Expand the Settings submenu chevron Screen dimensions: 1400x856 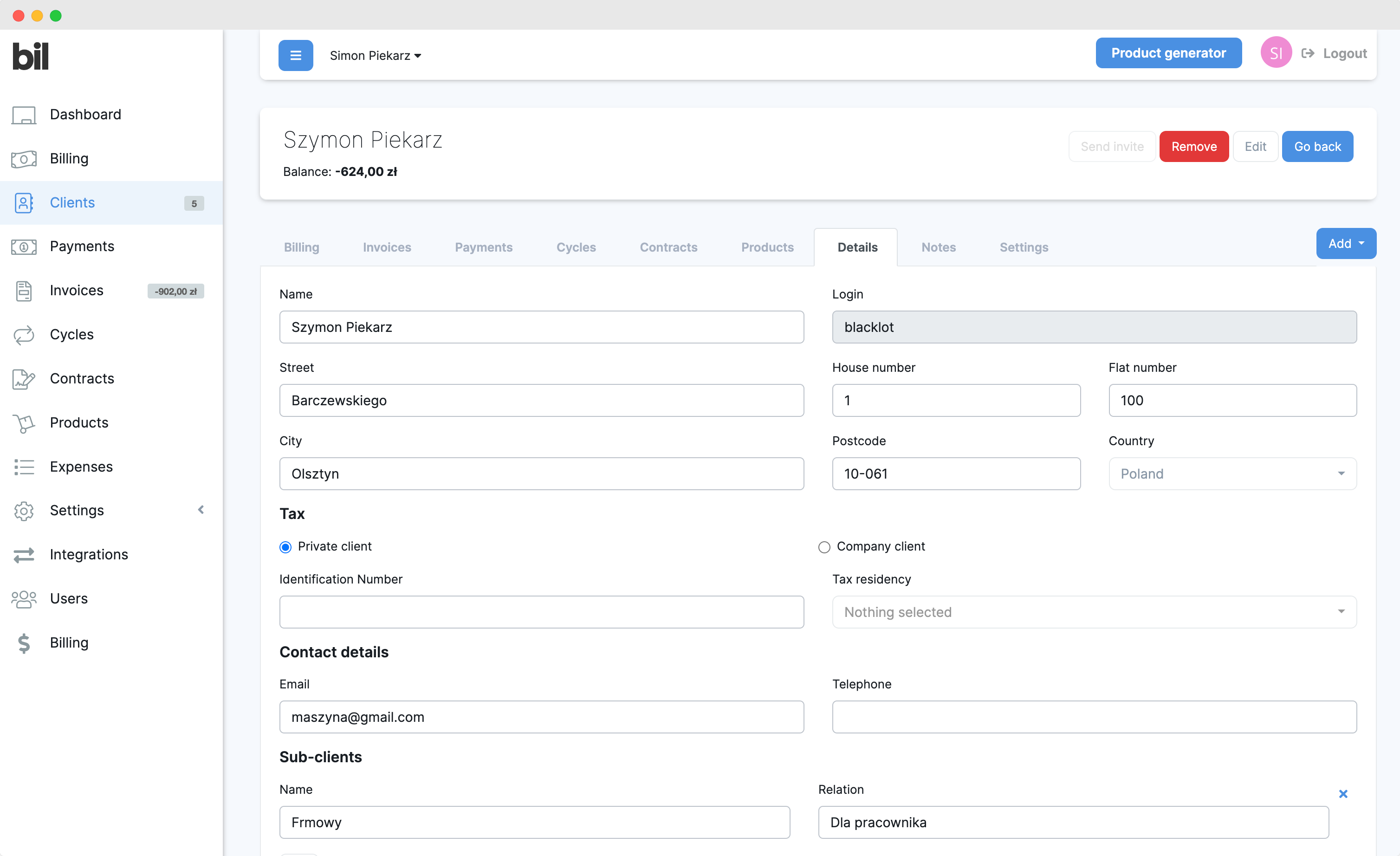point(201,510)
